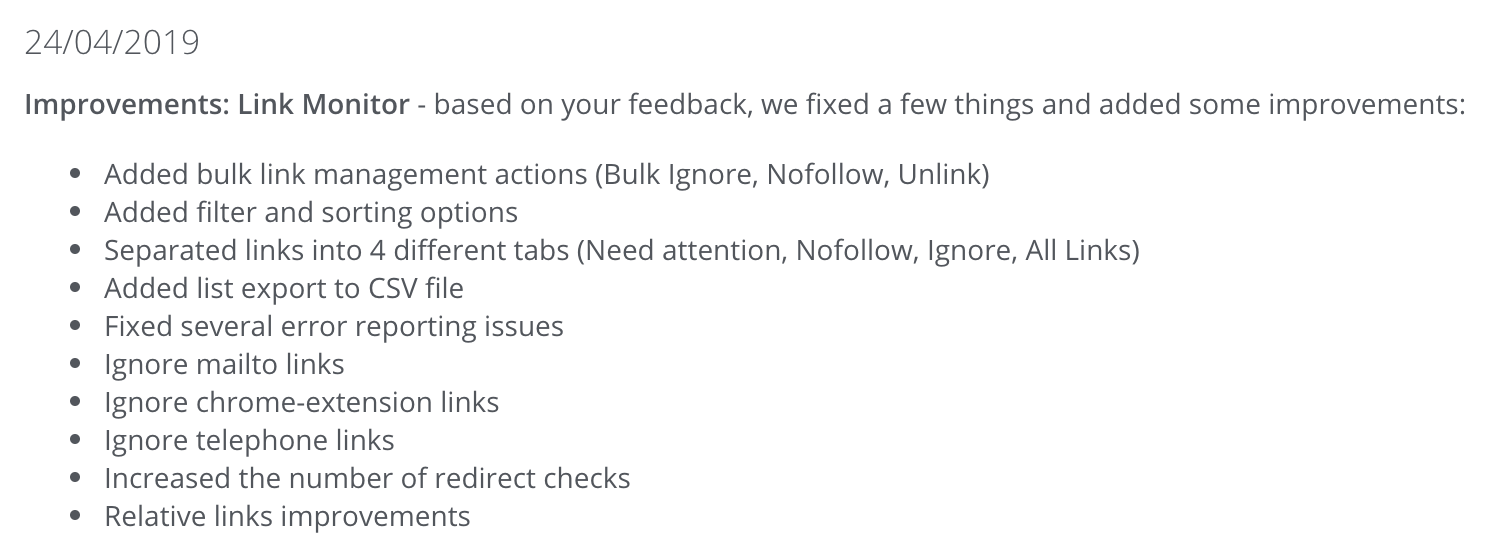Click "Increased the number of redirect checks" line

pos(367,479)
